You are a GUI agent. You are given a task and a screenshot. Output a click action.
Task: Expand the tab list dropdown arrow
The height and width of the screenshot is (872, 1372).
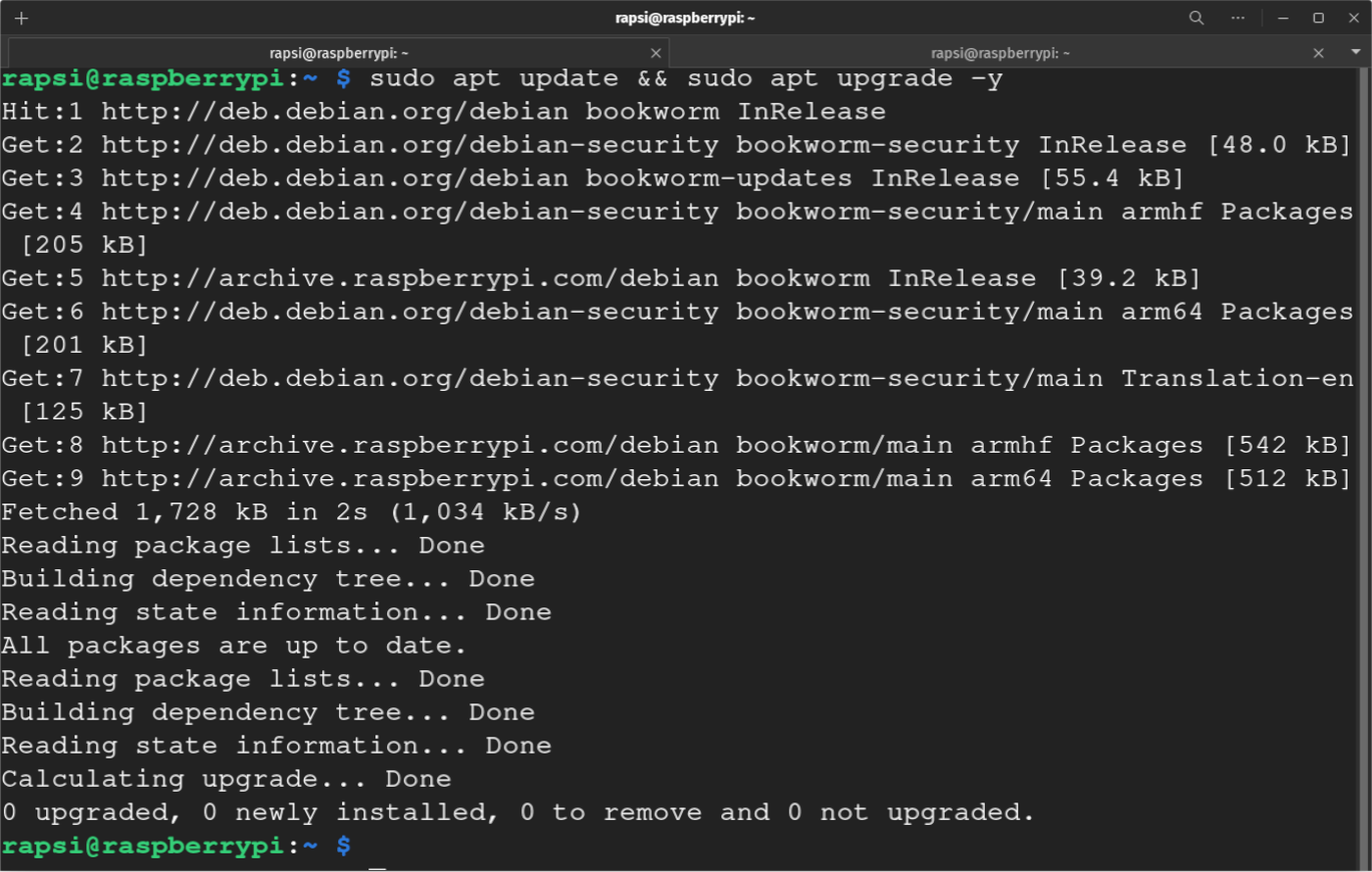(x=1355, y=53)
